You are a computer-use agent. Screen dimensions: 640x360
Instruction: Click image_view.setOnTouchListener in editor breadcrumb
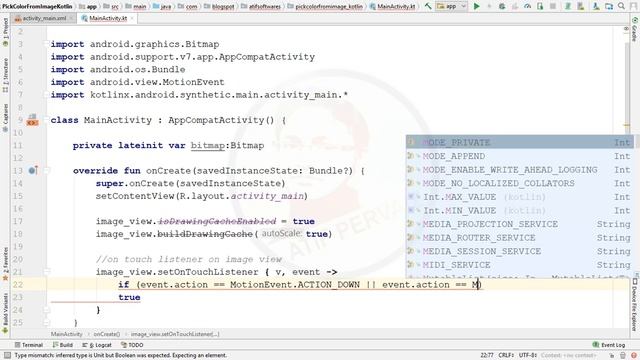tap(175, 334)
